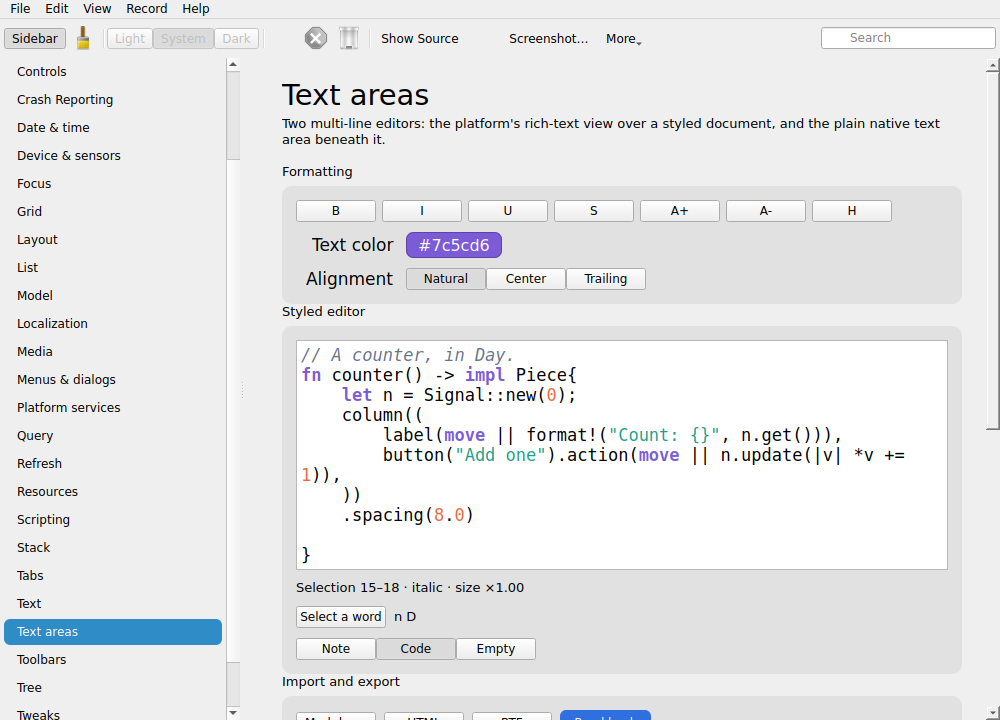Load the Note sample document
The height and width of the screenshot is (720, 1000).
point(336,649)
